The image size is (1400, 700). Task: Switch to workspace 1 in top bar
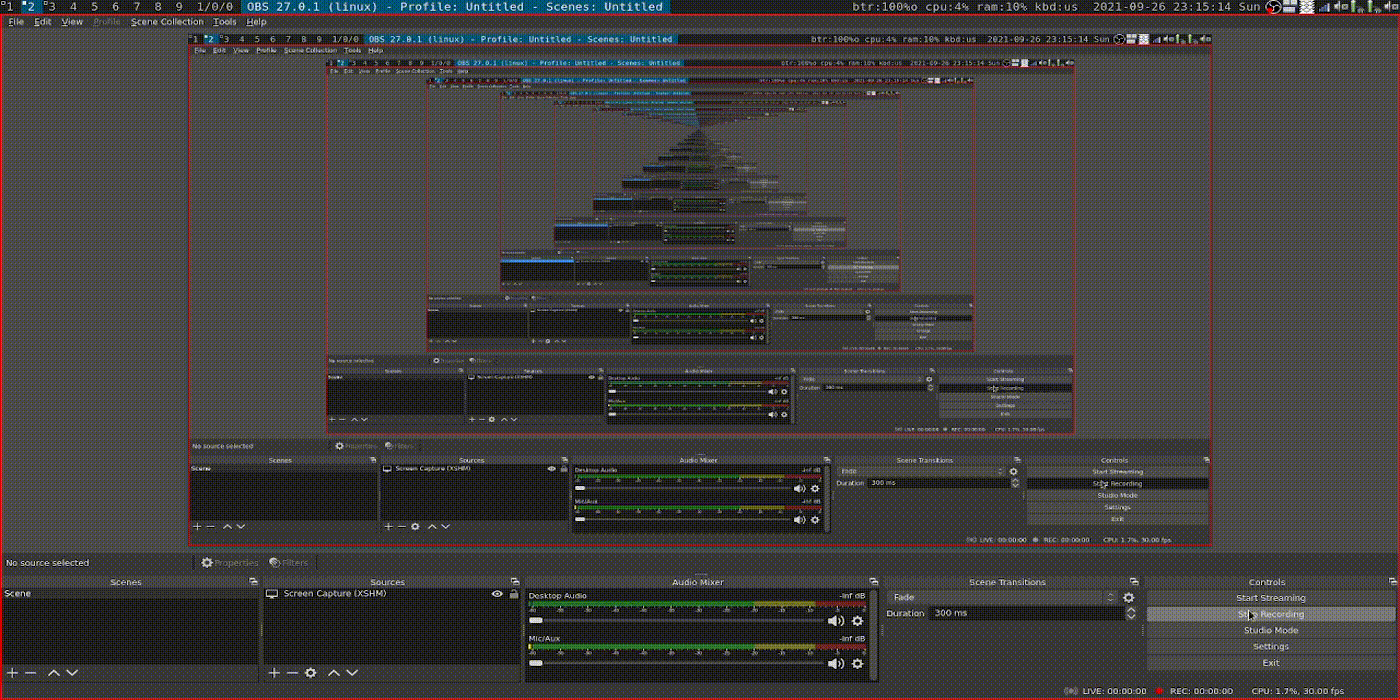point(9,7)
